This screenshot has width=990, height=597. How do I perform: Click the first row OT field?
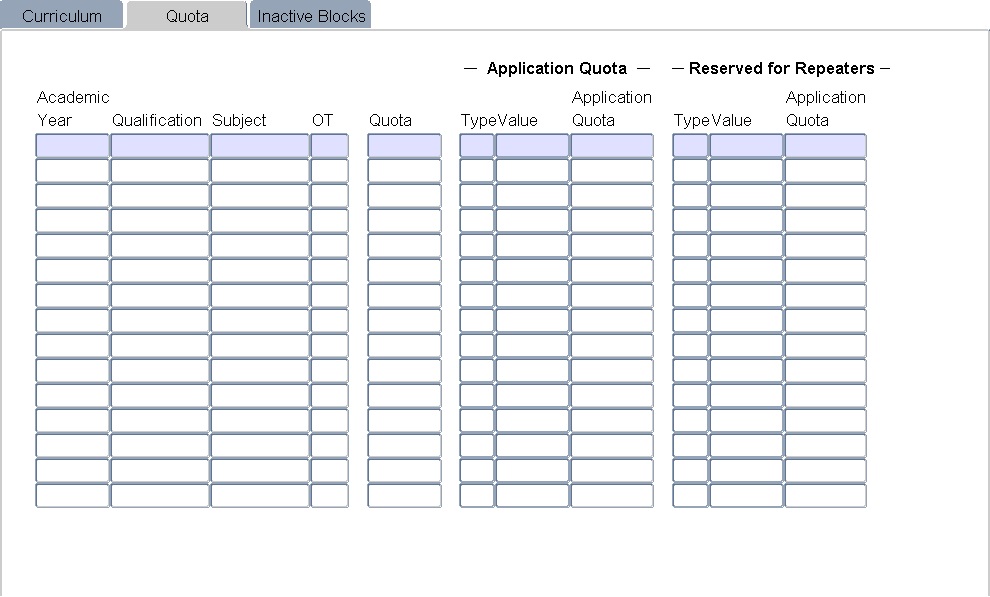330,146
